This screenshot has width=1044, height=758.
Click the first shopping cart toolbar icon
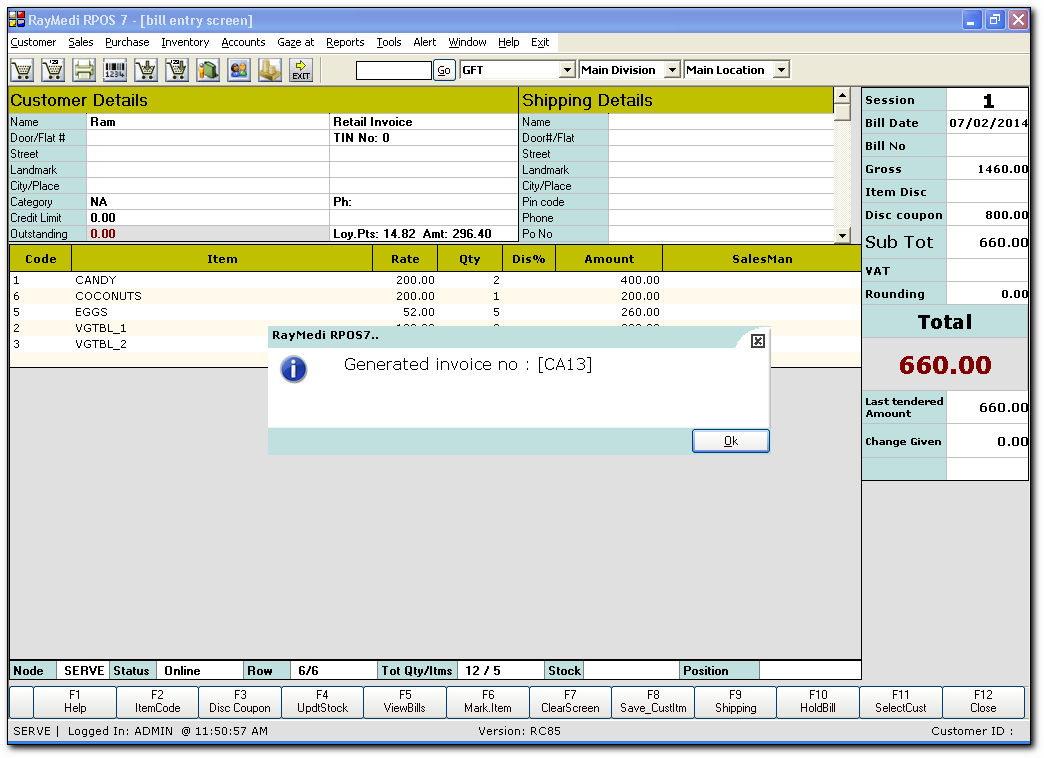click(x=22, y=70)
